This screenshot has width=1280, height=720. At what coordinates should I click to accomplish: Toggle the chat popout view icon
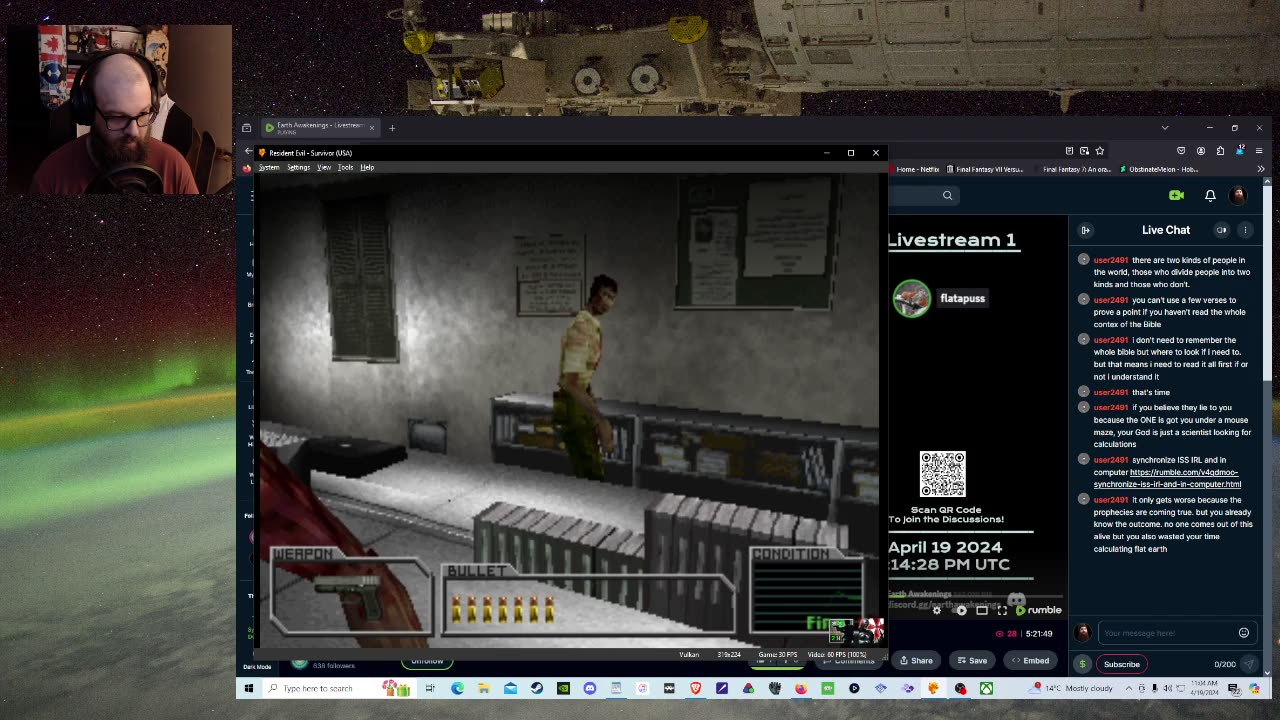pos(1221,230)
